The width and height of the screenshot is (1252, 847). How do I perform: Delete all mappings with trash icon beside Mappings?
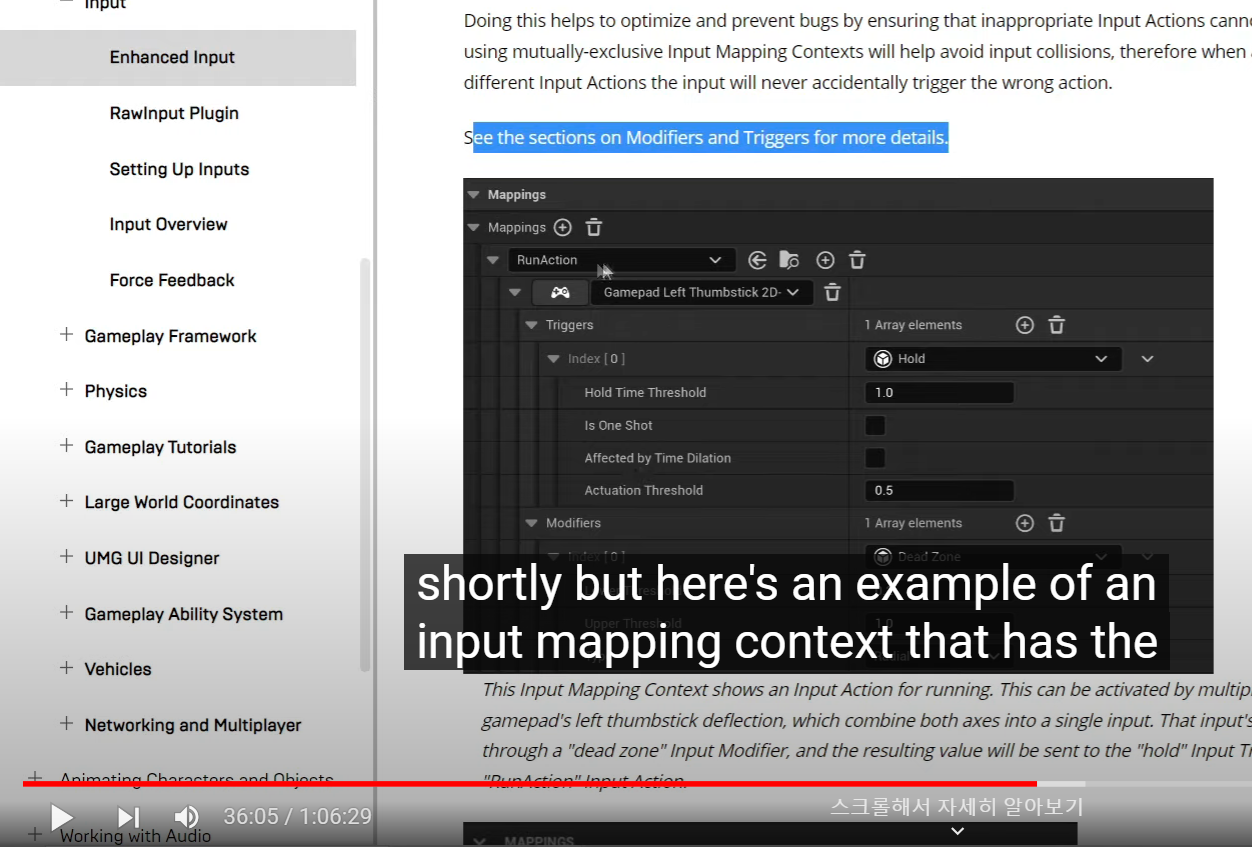pyautogui.click(x=594, y=227)
